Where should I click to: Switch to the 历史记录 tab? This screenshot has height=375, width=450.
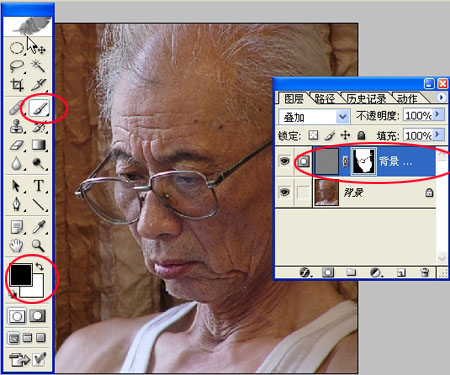366,99
